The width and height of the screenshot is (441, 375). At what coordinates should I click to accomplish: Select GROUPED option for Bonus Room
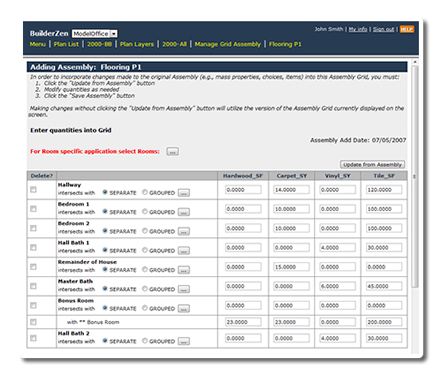[145, 308]
